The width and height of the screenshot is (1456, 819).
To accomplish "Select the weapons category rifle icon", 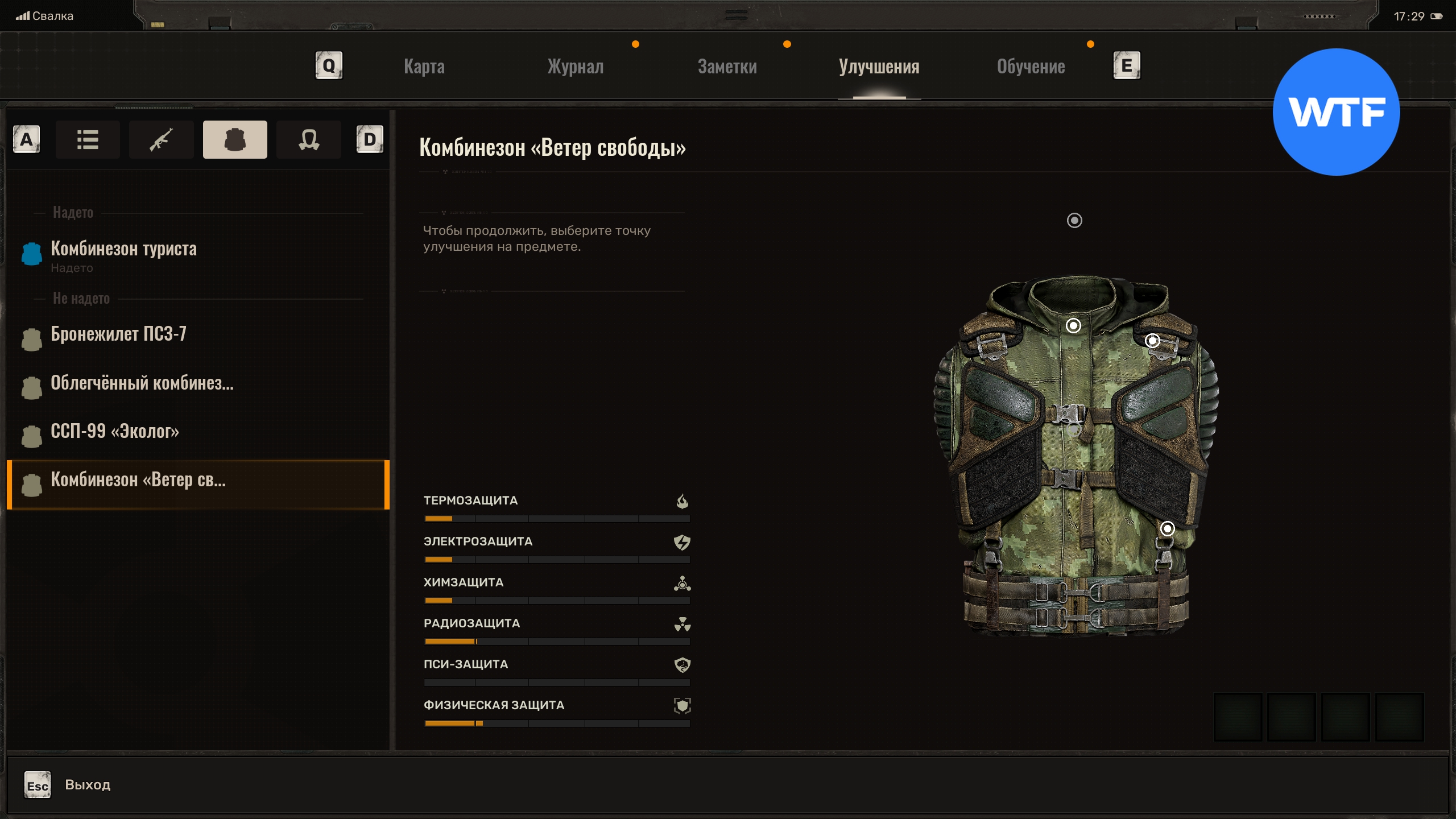I will point(161,139).
